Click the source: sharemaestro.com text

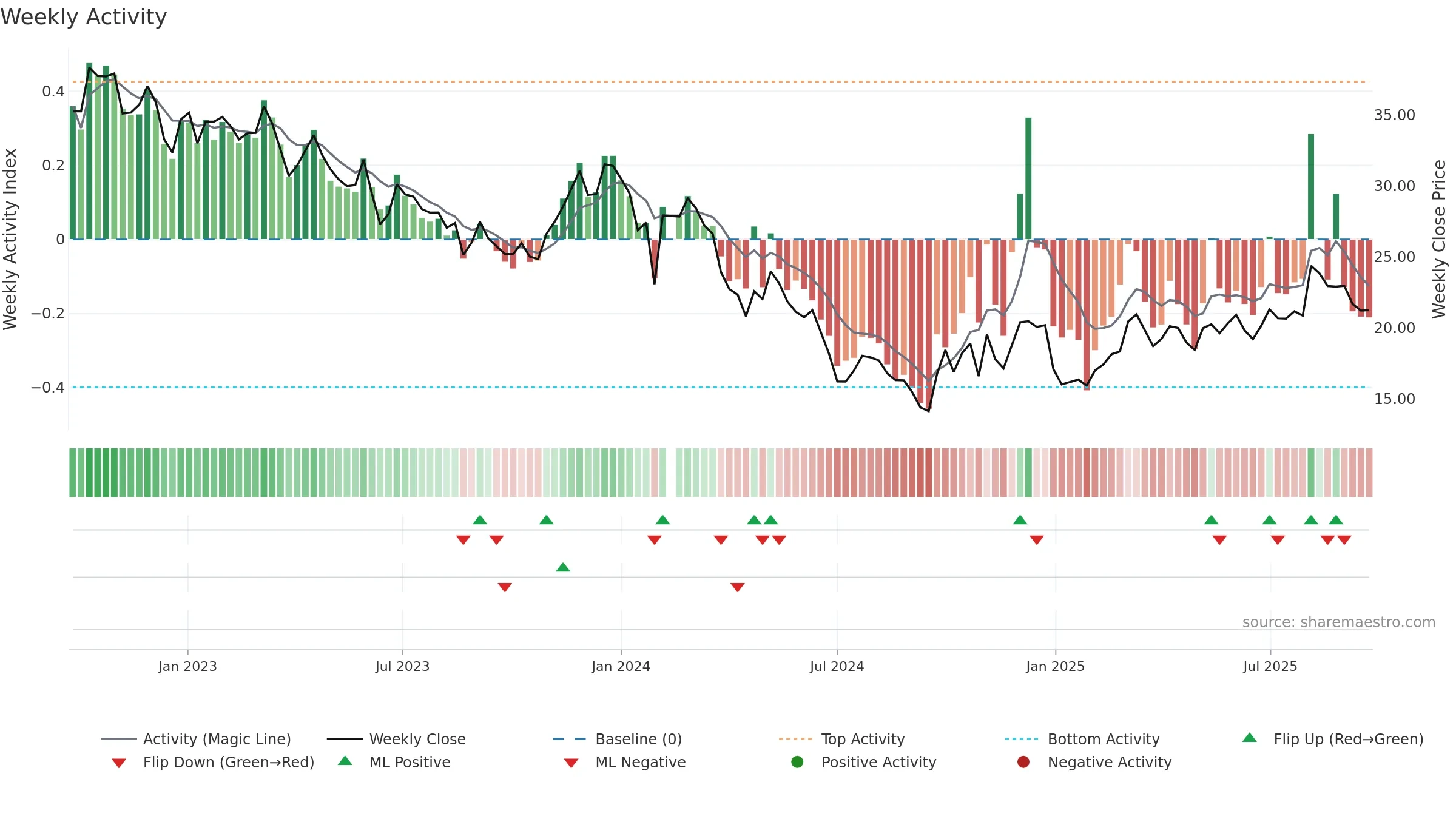(x=1339, y=622)
